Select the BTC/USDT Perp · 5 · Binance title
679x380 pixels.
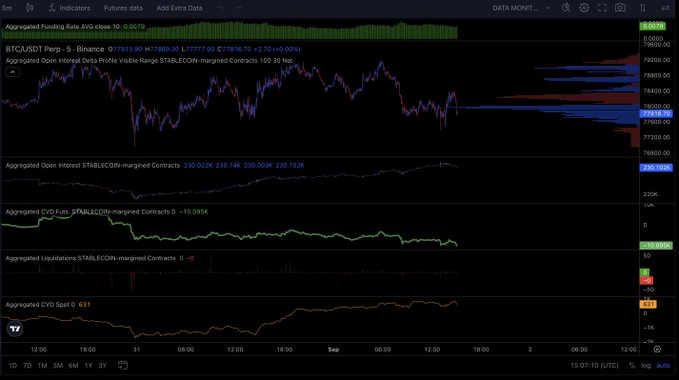(55, 49)
